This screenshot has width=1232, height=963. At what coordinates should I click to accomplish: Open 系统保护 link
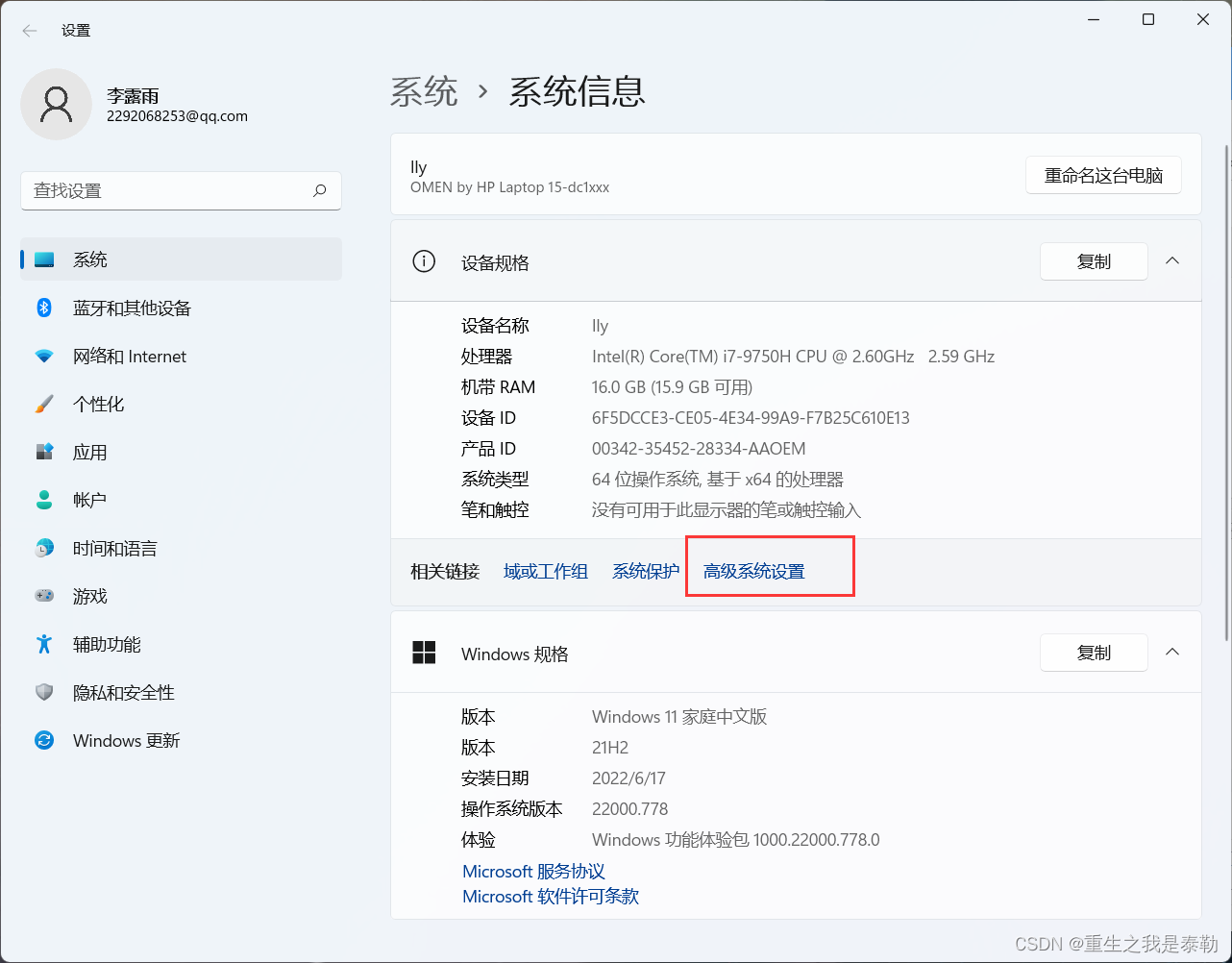646,571
